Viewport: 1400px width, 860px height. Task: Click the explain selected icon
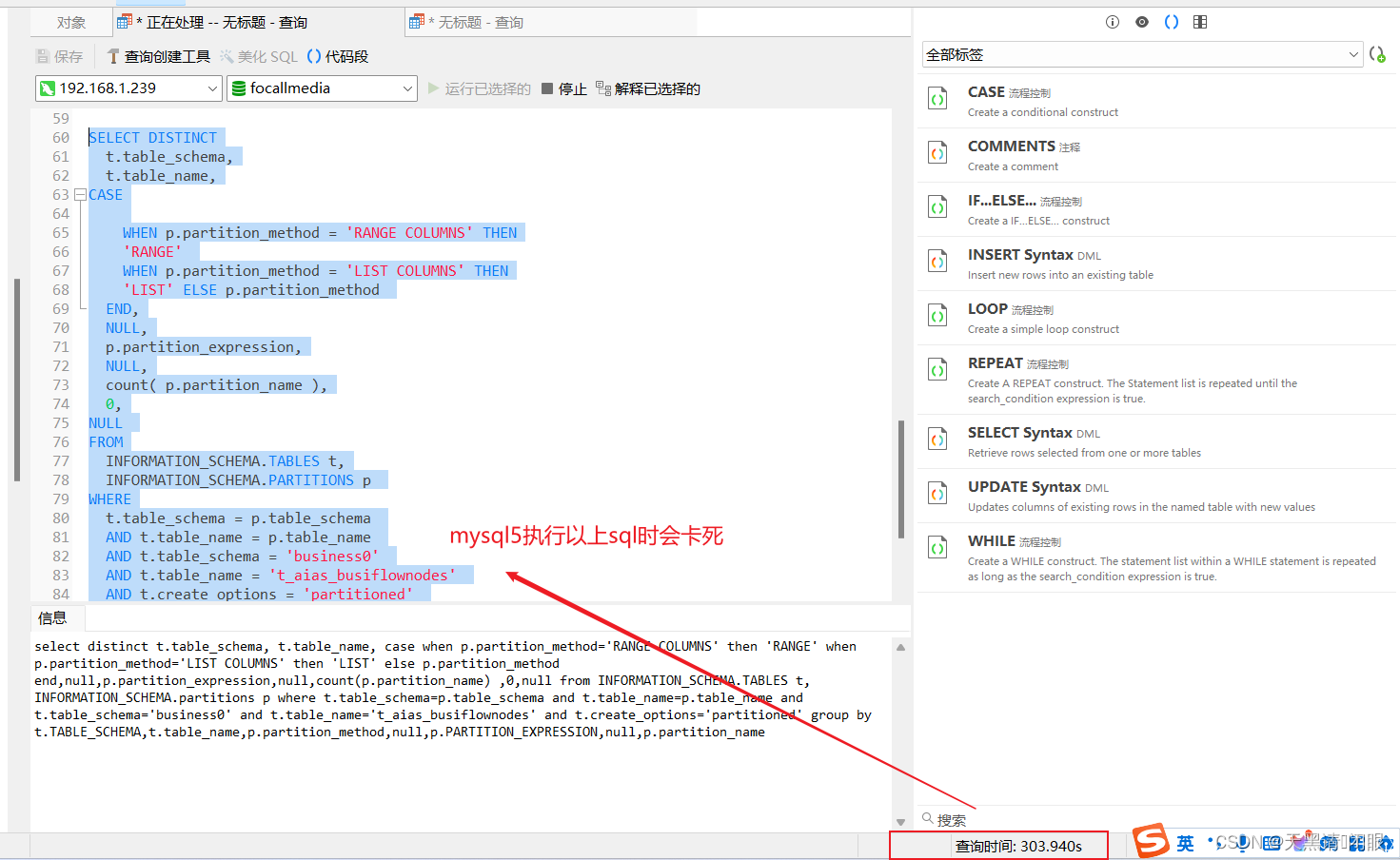[x=603, y=88]
